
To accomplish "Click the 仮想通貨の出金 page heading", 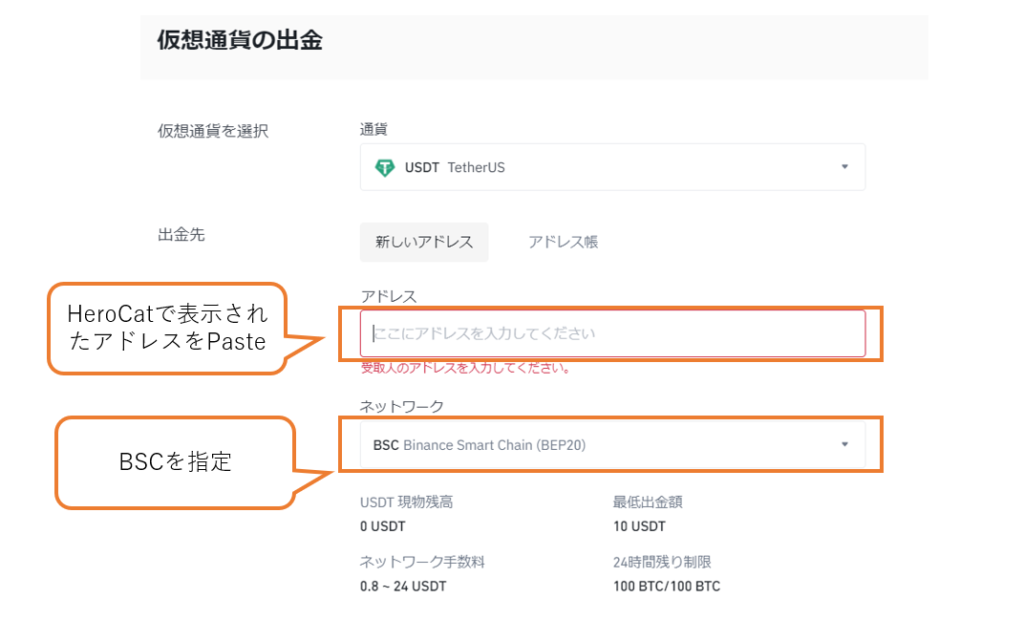I will [240, 40].
